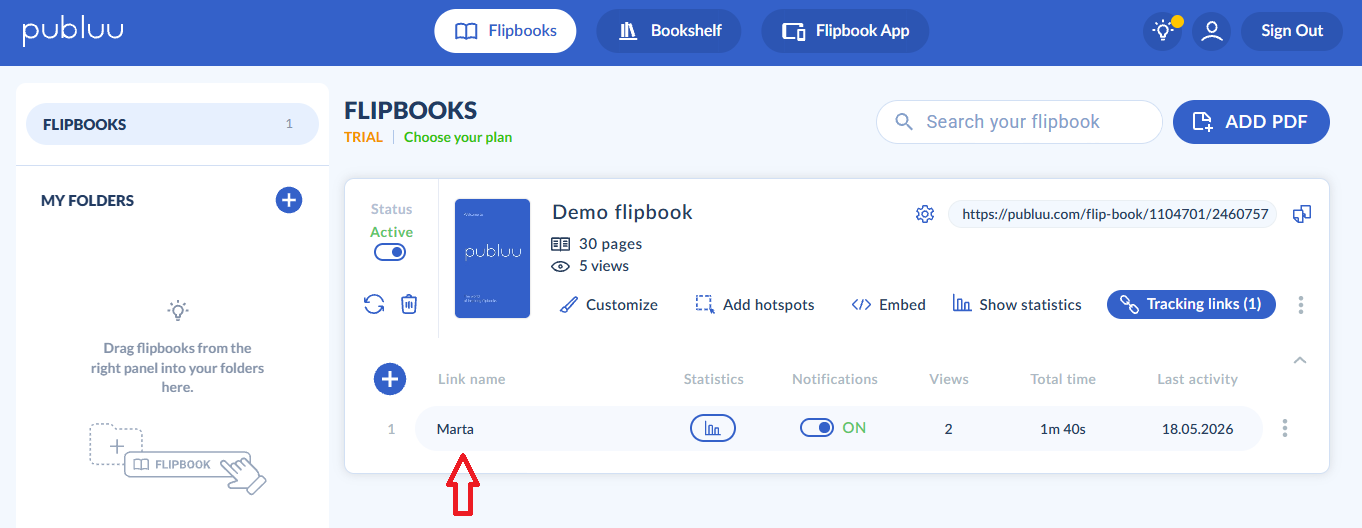1362x528 pixels.
Task: Open the Embed option
Action: [888, 304]
